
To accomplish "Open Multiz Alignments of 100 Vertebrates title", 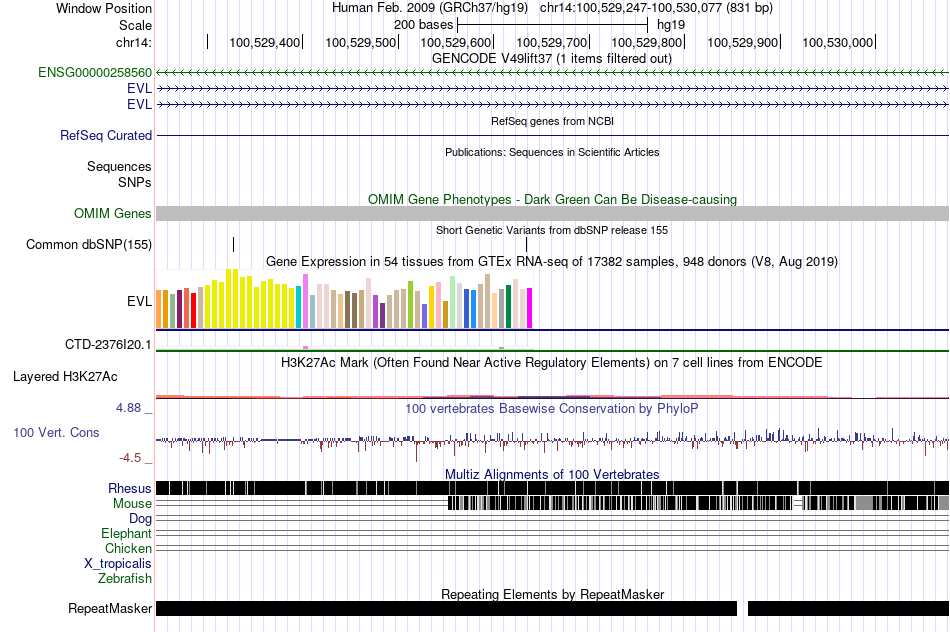I will tap(552, 474).
